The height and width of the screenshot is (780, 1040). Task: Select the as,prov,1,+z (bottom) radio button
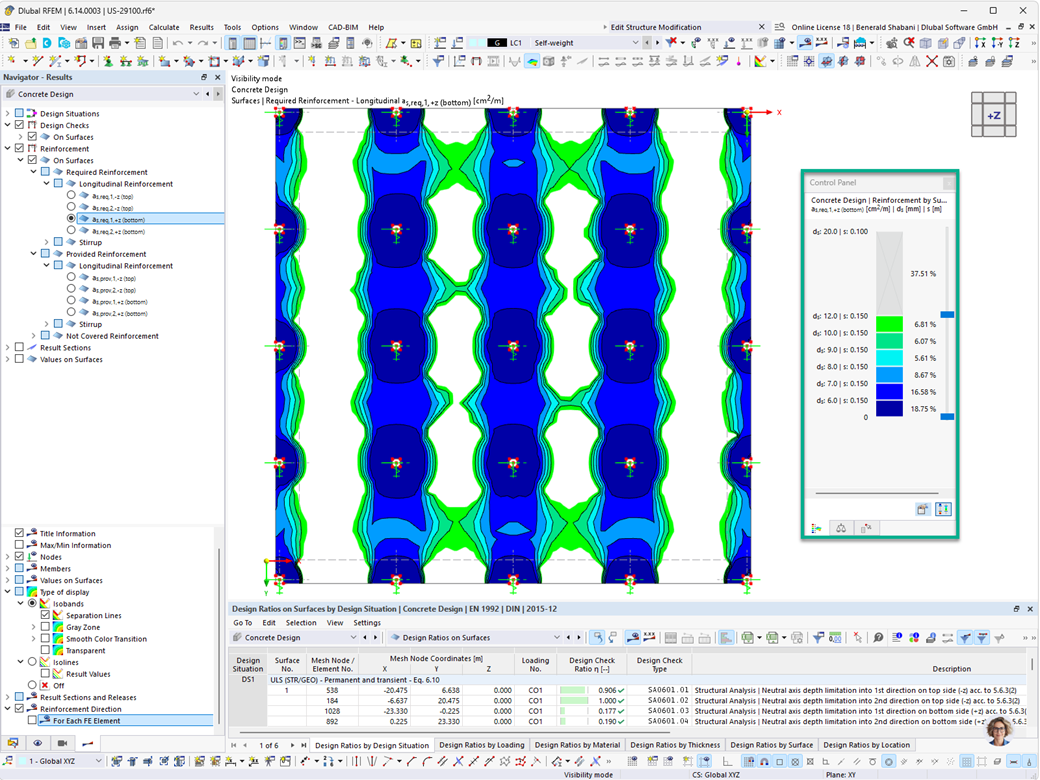pyautogui.click(x=71, y=300)
